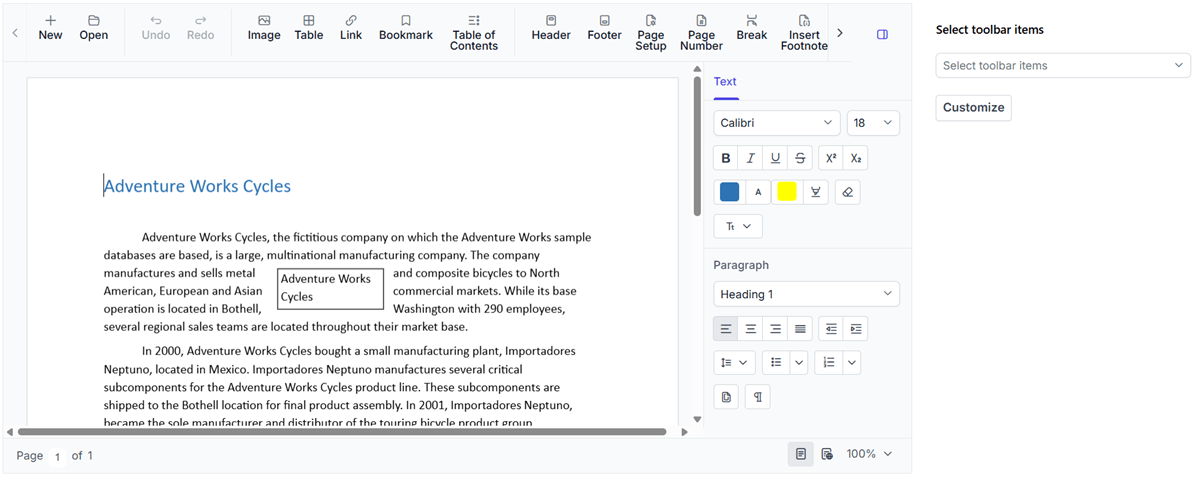
Task: Click the Customize button
Action: 973,108
